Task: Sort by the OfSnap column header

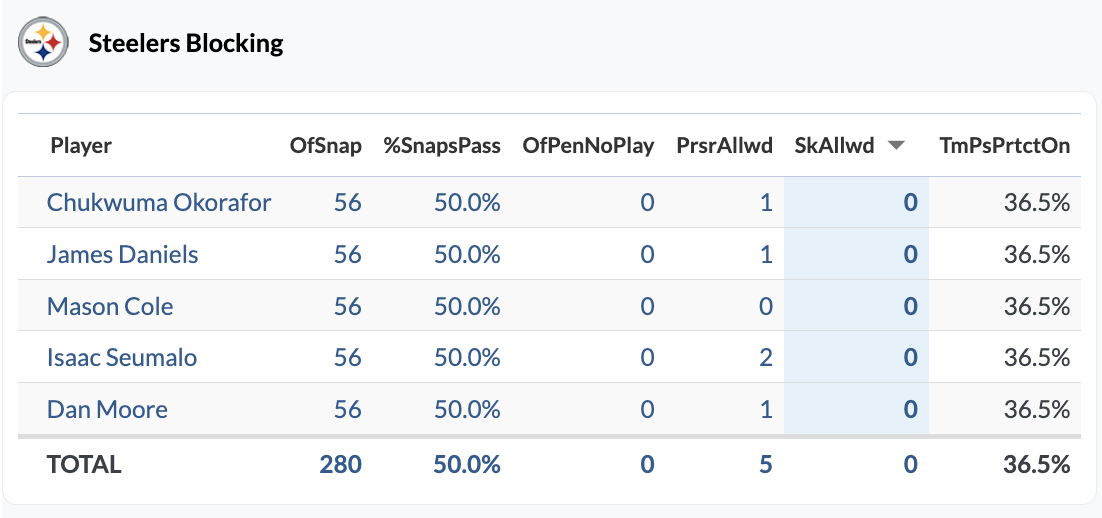Action: click(x=325, y=146)
